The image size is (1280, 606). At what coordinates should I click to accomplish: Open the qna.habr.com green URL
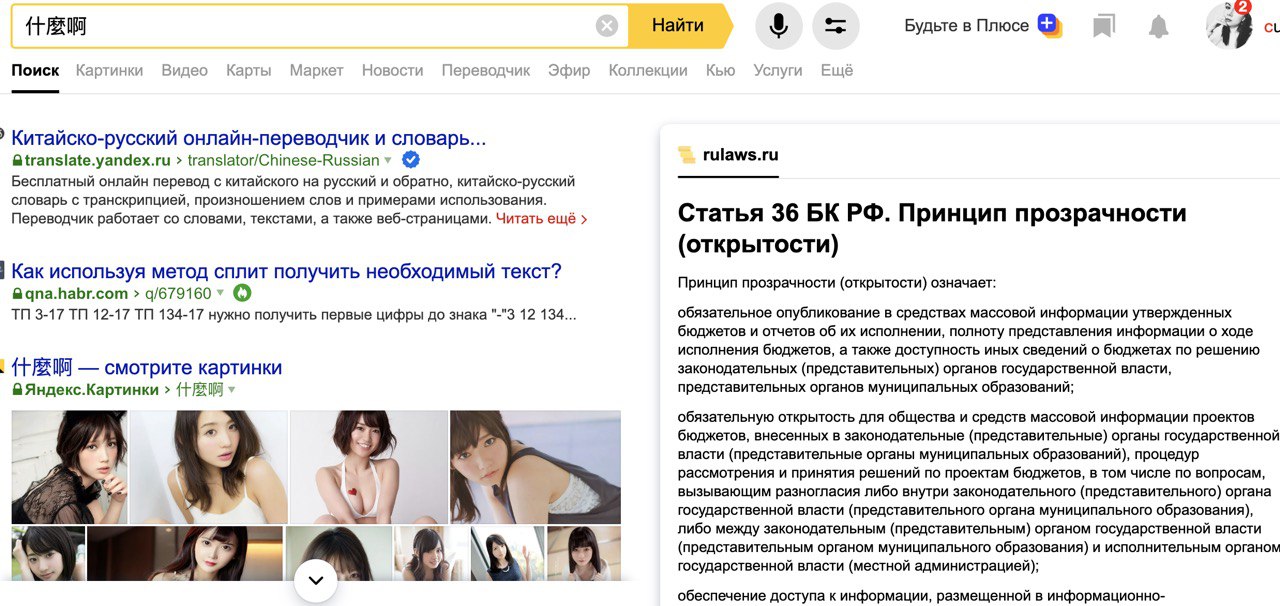click(x=76, y=293)
